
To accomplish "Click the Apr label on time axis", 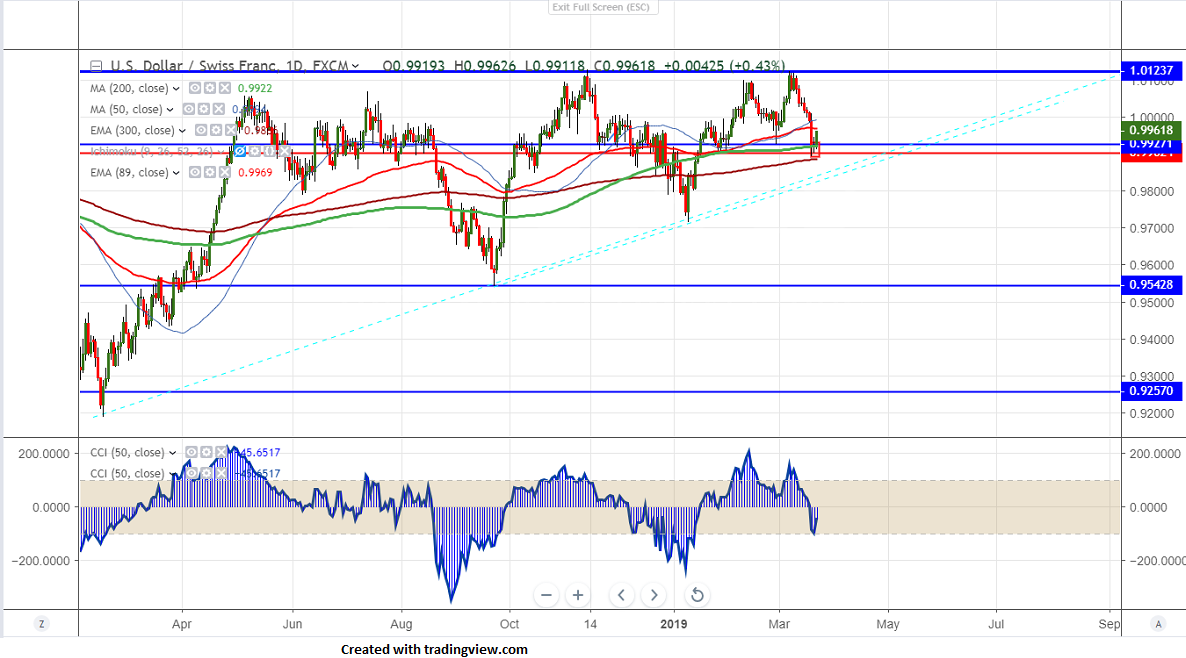I will 182,624.
